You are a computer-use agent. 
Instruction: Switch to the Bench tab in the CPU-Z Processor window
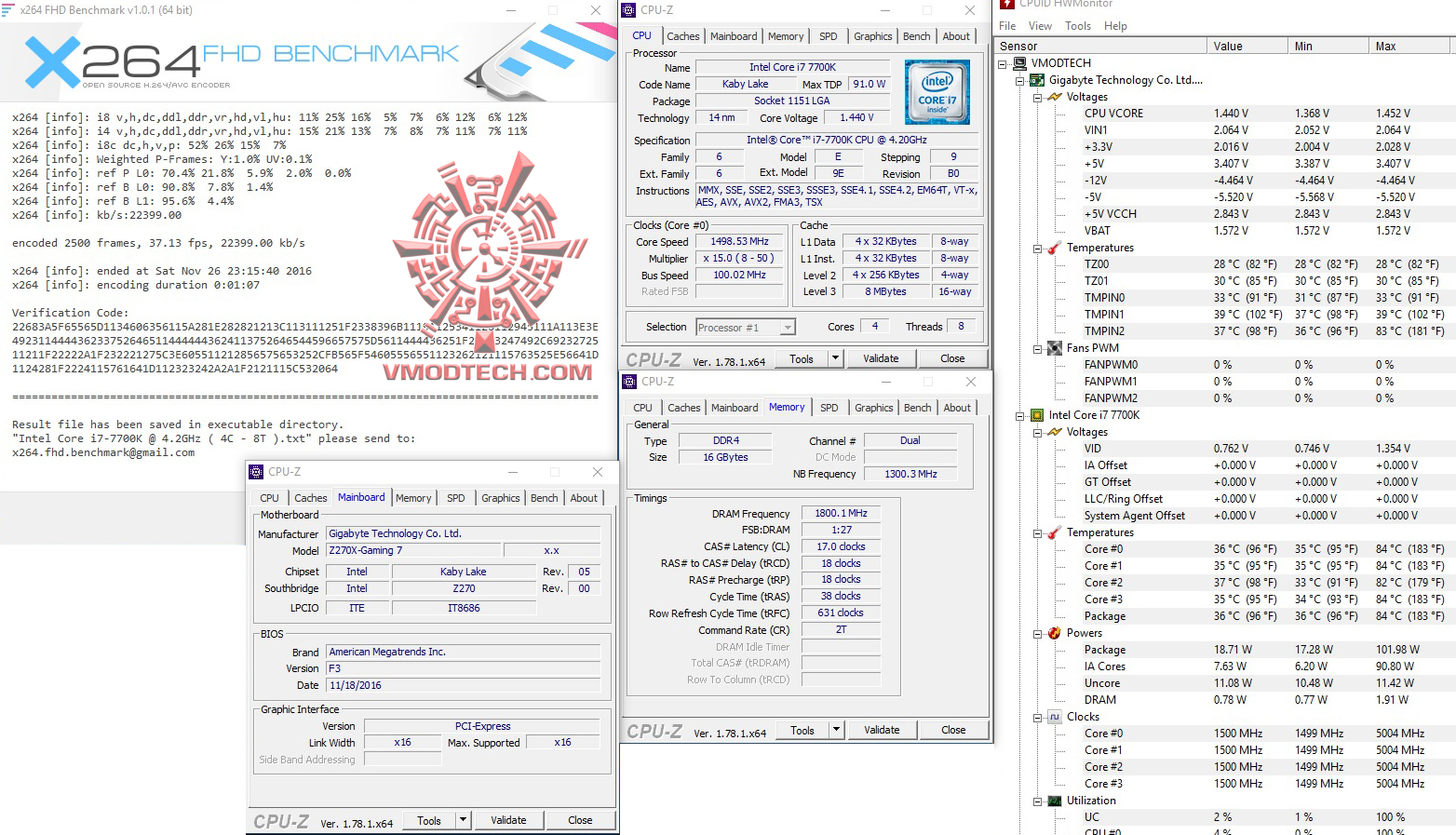click(916, 36)
